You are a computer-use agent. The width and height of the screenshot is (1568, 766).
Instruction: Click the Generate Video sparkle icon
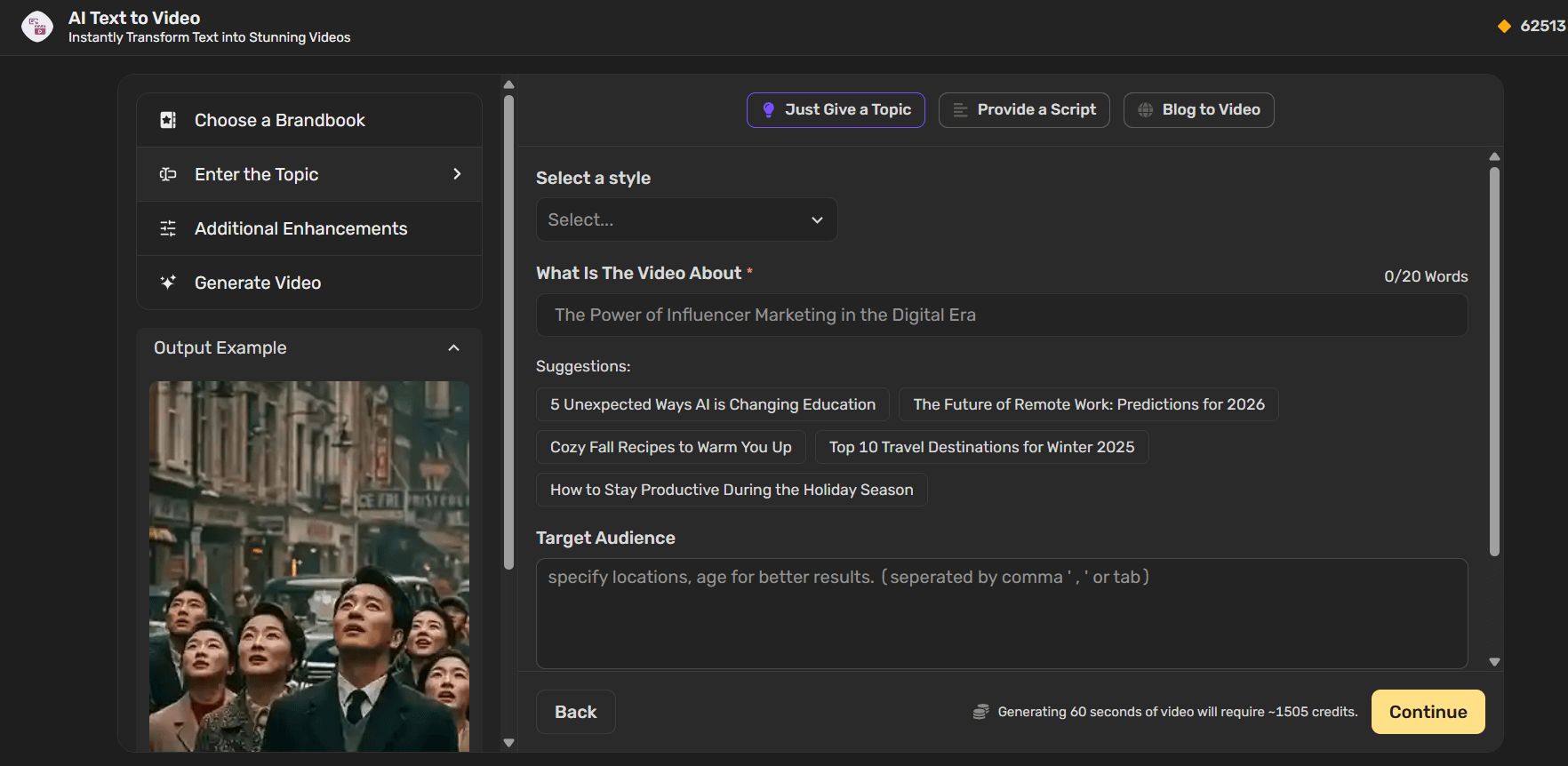[168, 283]
